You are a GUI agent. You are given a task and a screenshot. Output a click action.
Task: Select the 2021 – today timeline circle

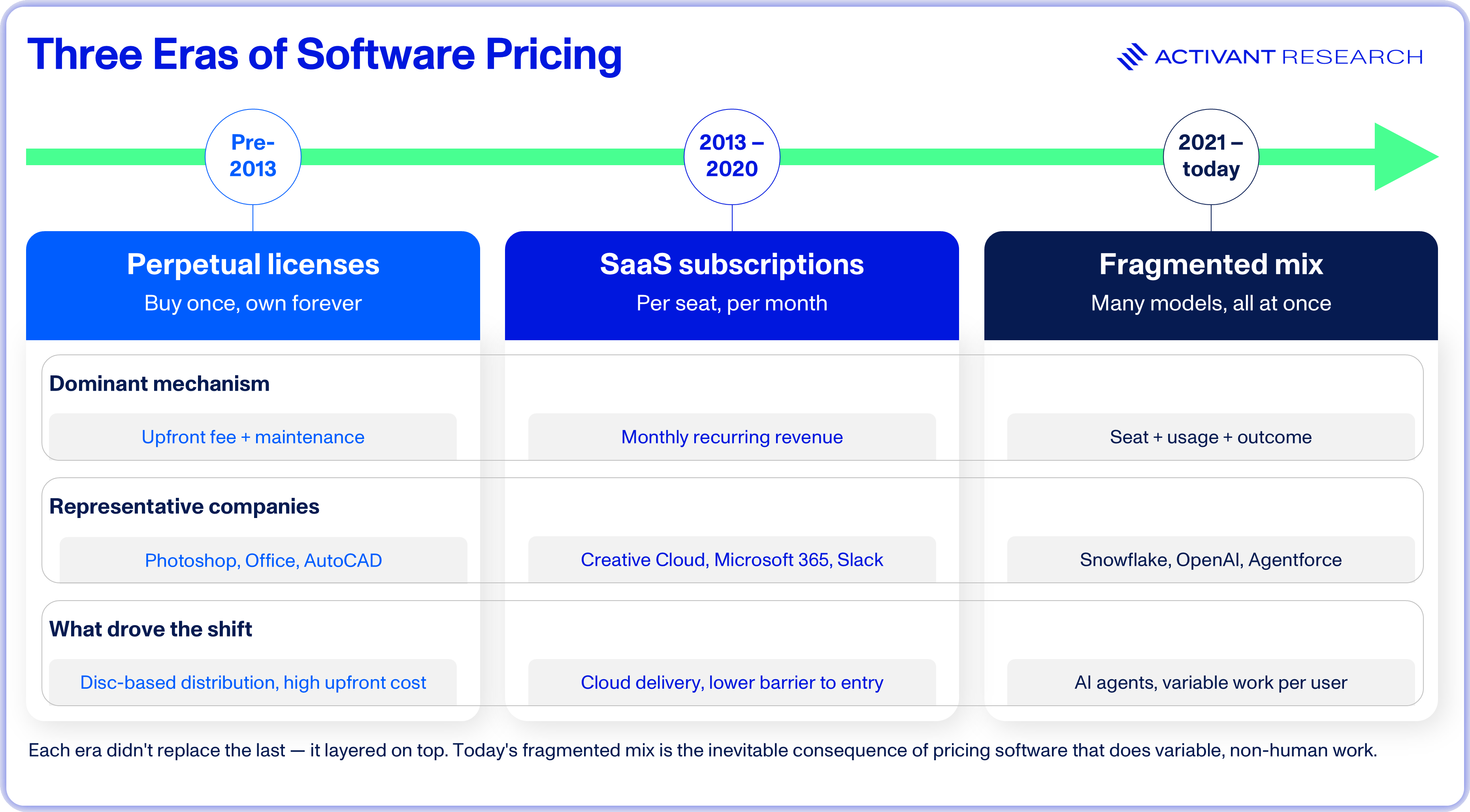pyautogui.click(x=1211, y=157)
